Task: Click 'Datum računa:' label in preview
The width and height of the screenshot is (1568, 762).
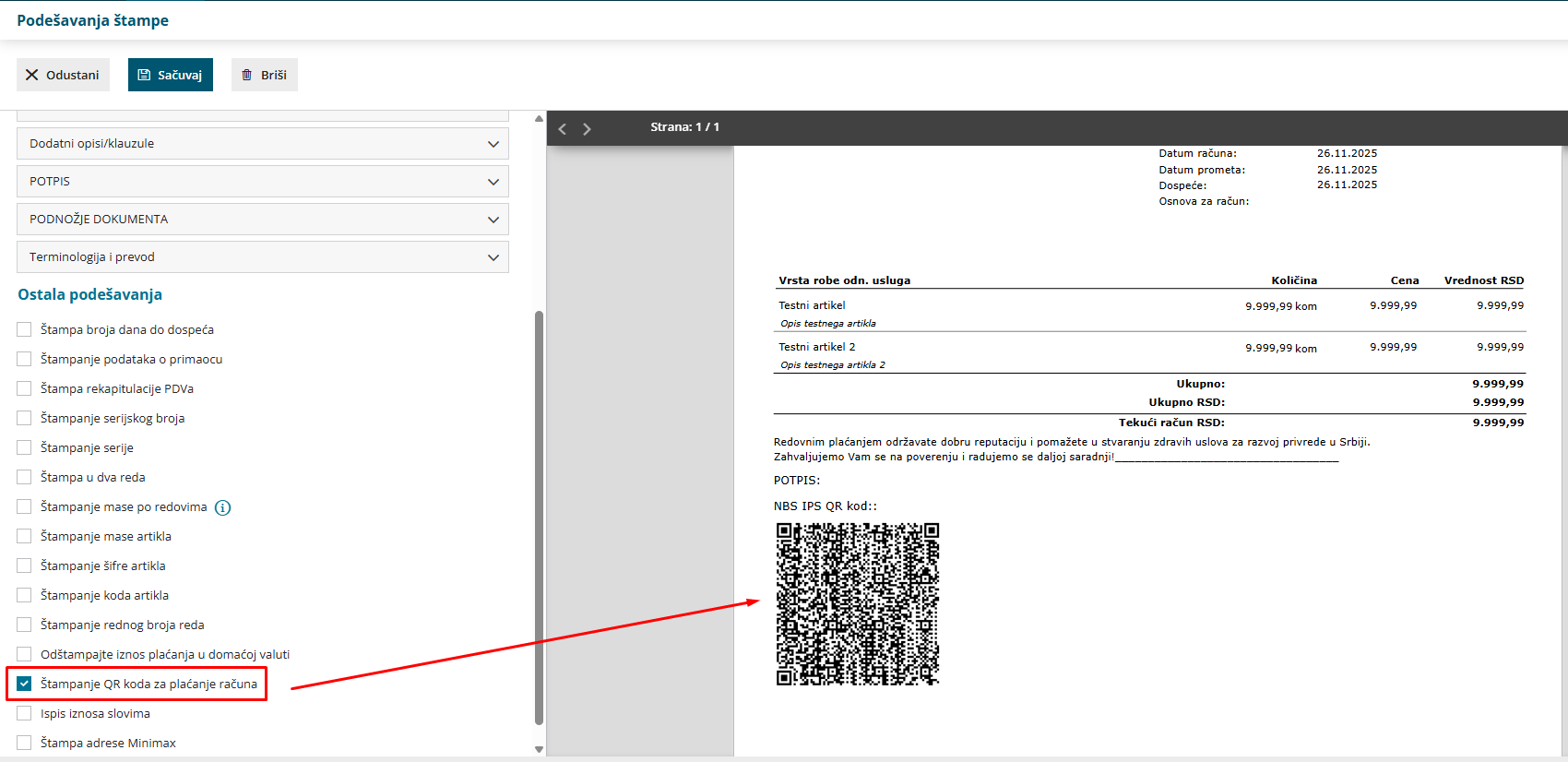Action: point(1198,153)
